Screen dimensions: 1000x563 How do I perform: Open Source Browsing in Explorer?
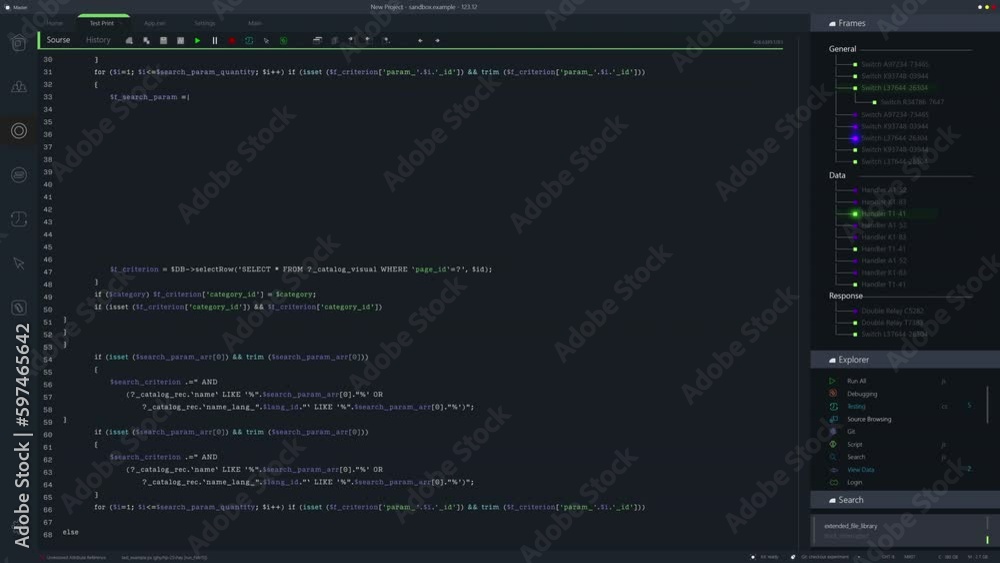[x=869, y=420]
